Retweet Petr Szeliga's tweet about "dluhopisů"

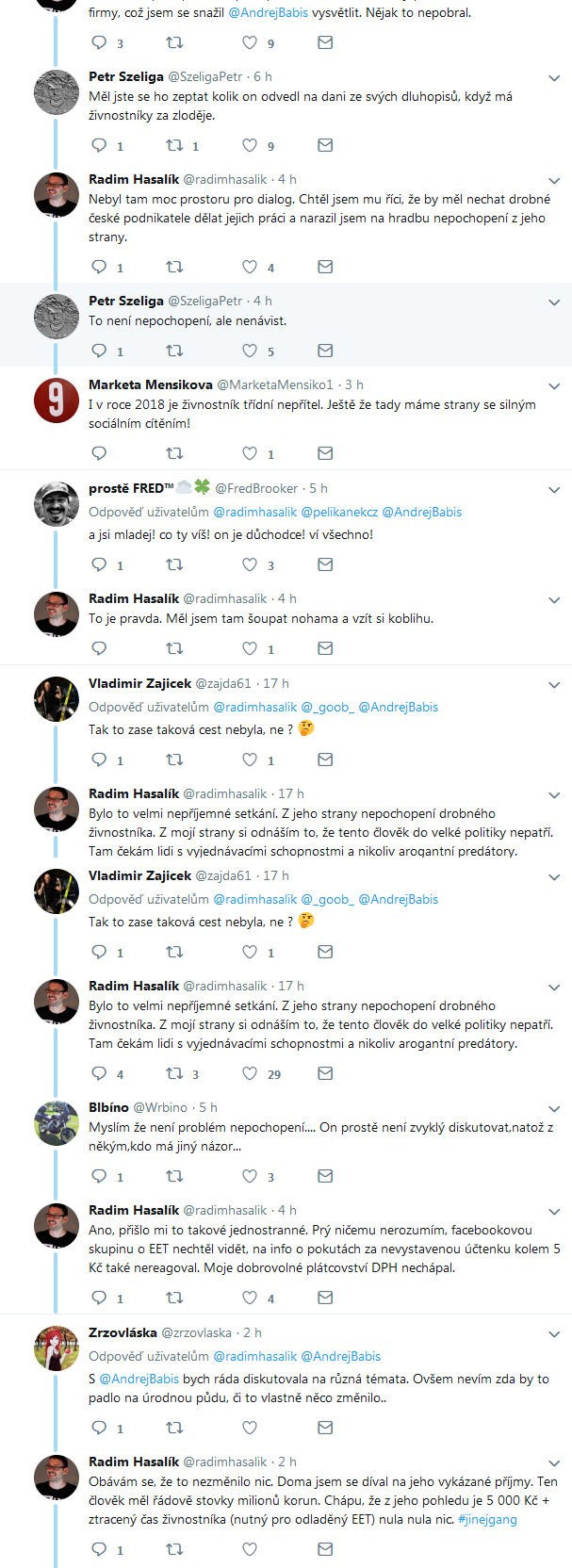point(174,145)
